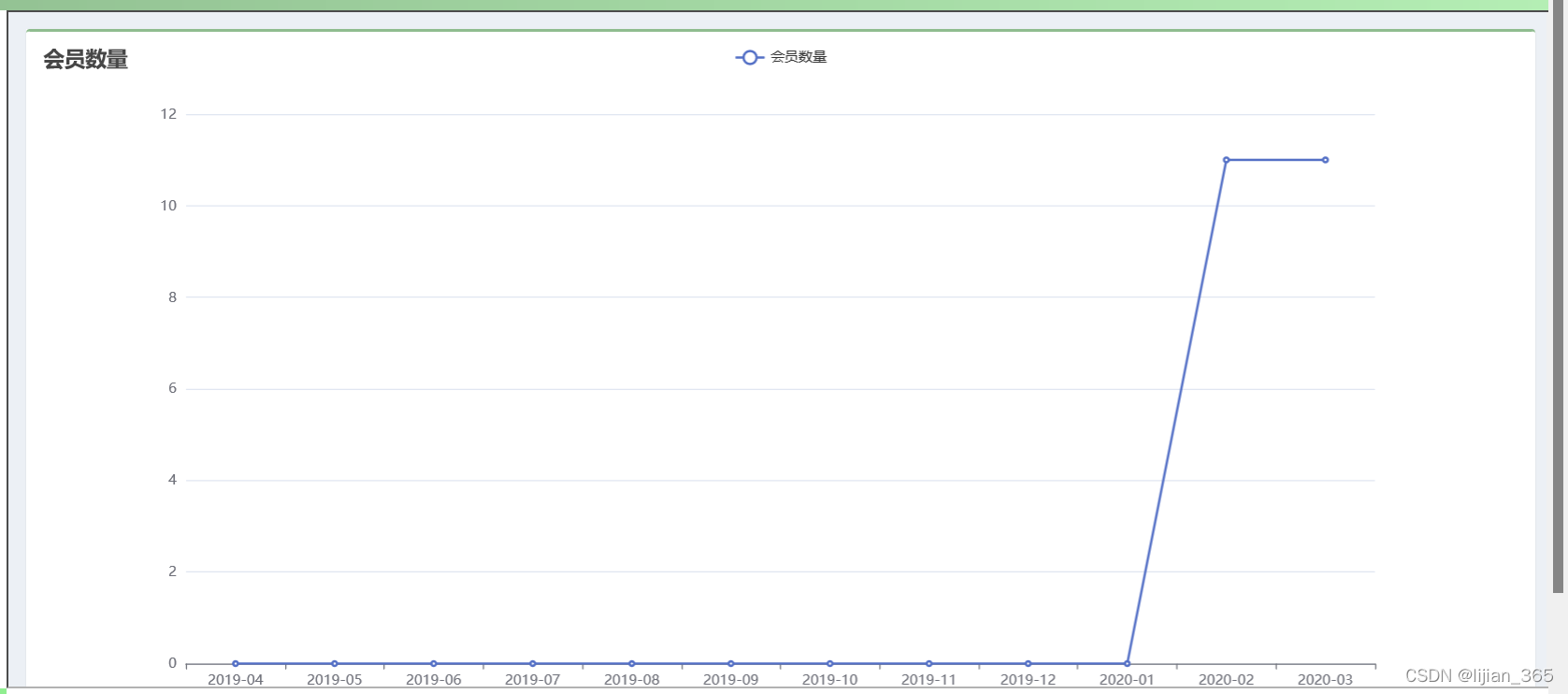Click the y-axis value 12
The width and height of the screenshot is (1568, 694).
coord(168,114)
